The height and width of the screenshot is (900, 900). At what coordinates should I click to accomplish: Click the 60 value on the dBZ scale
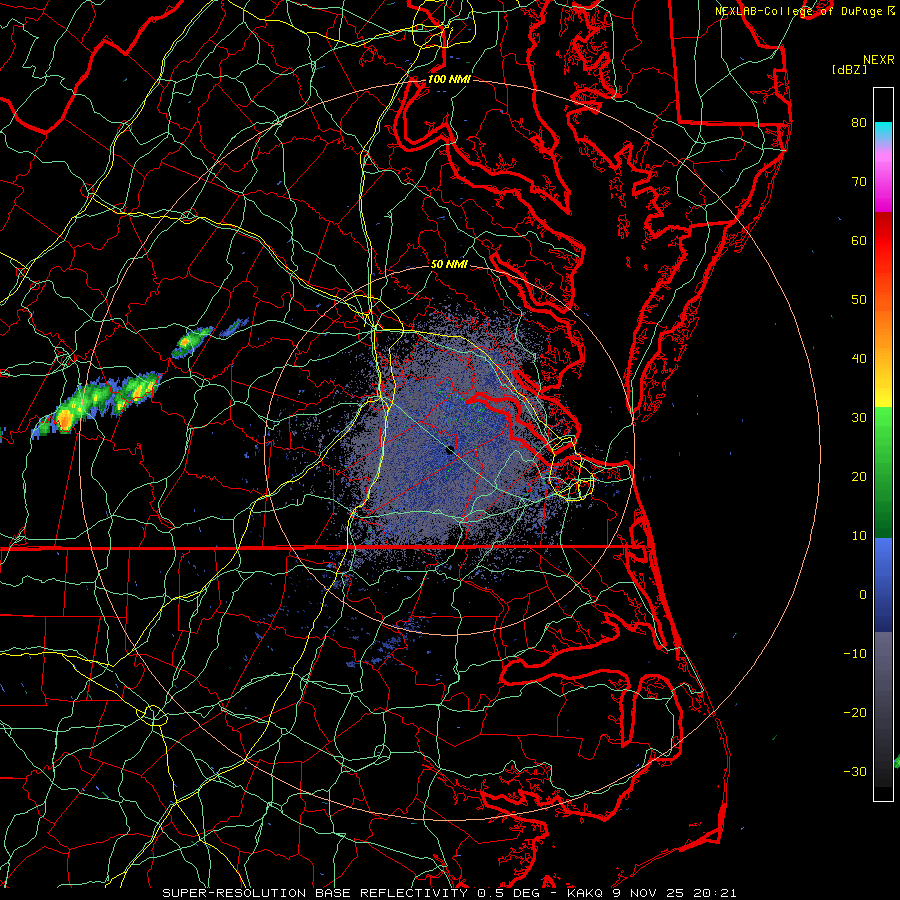[x=859, y=240]
